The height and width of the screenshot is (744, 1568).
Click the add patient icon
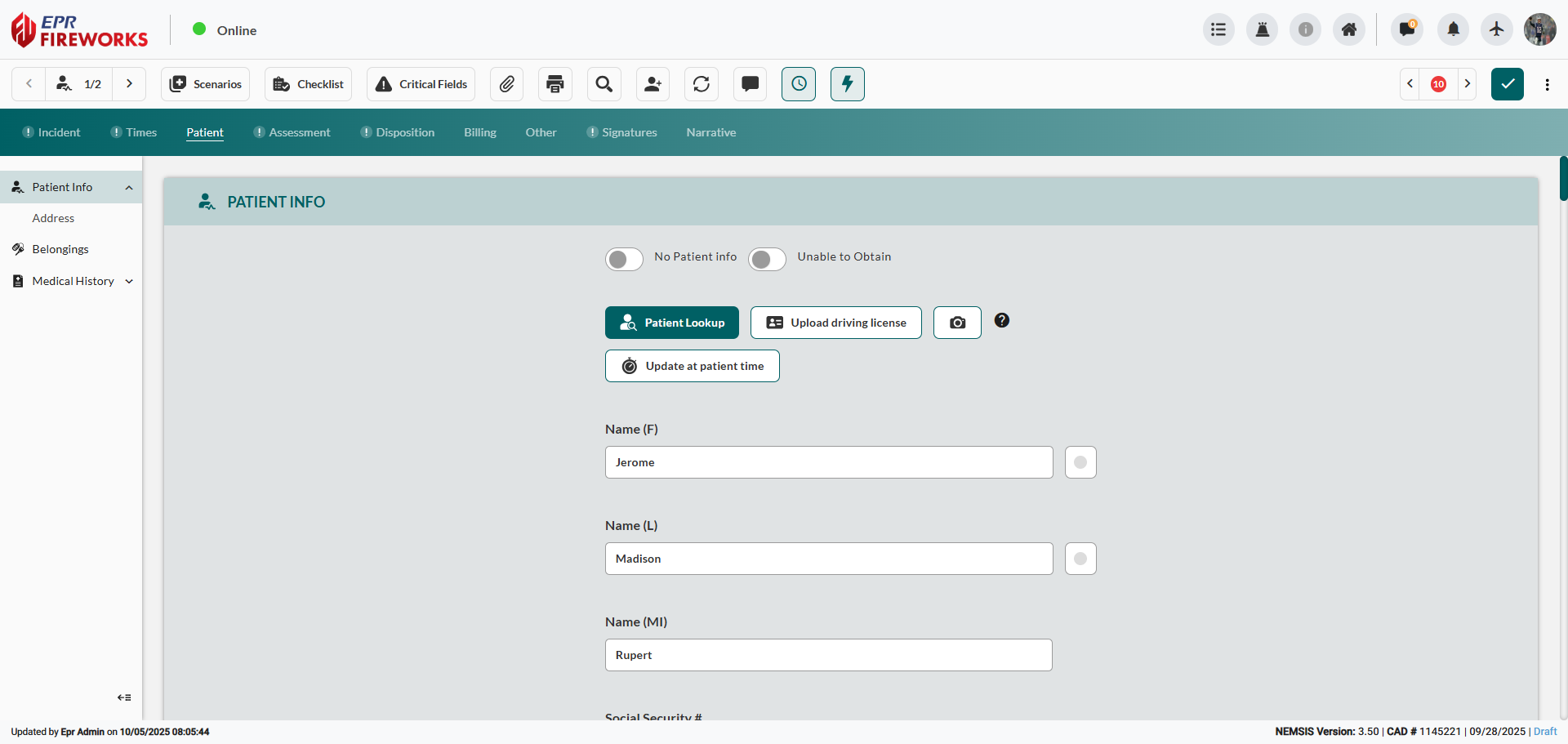[x=653, y=84]
